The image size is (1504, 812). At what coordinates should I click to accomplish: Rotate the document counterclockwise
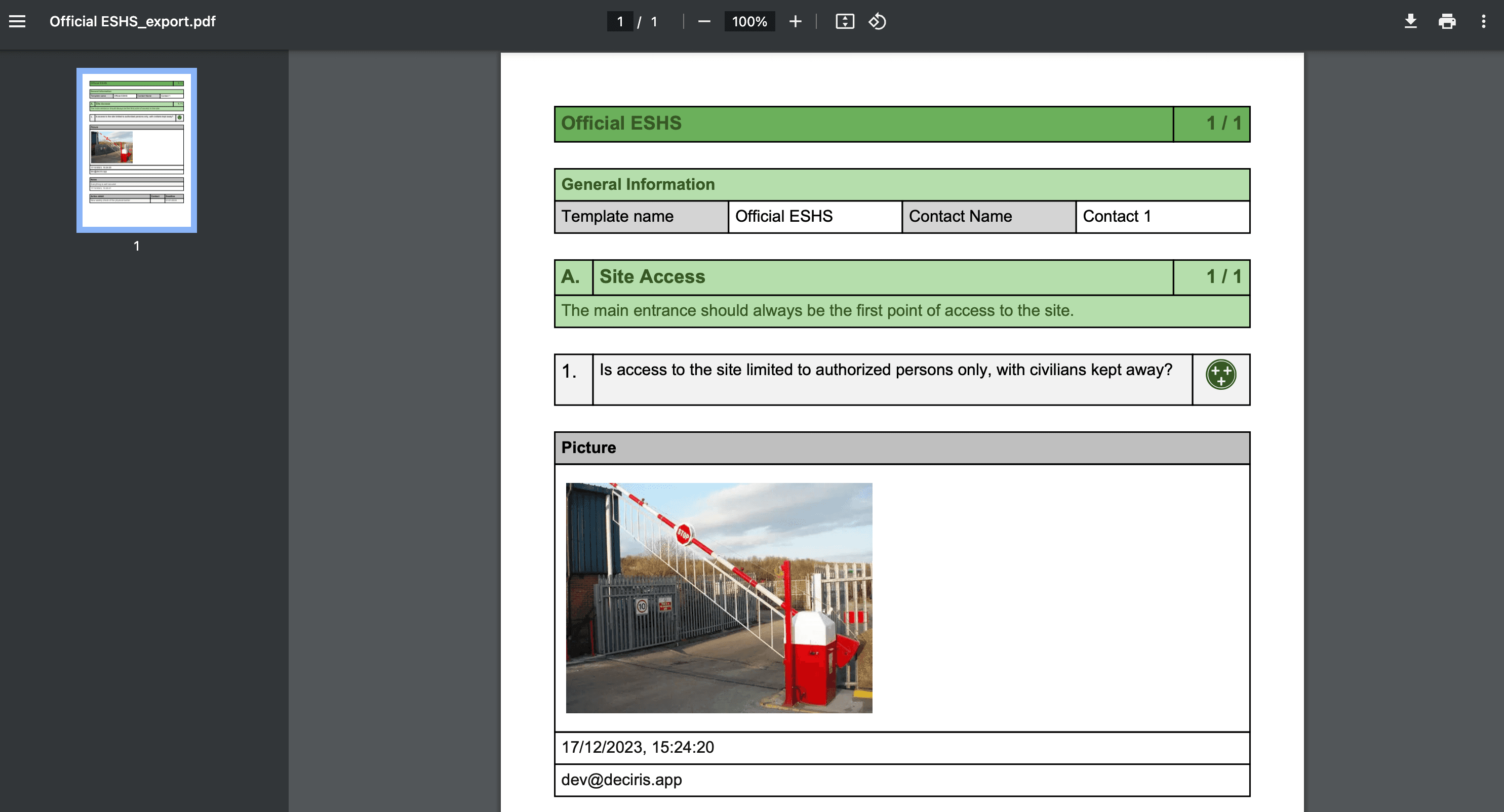[877, 22]
